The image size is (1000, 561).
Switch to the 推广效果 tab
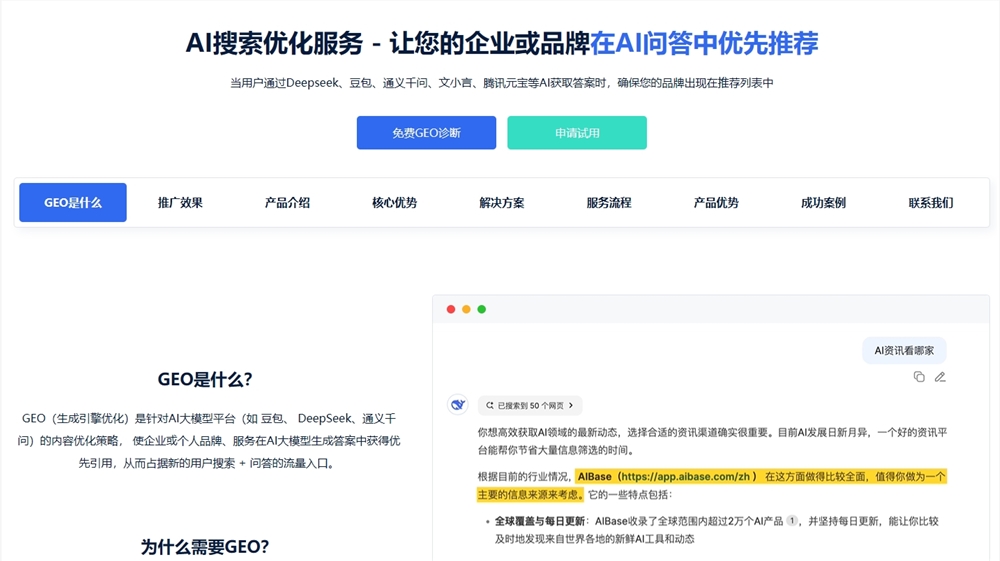coord(180,203)
